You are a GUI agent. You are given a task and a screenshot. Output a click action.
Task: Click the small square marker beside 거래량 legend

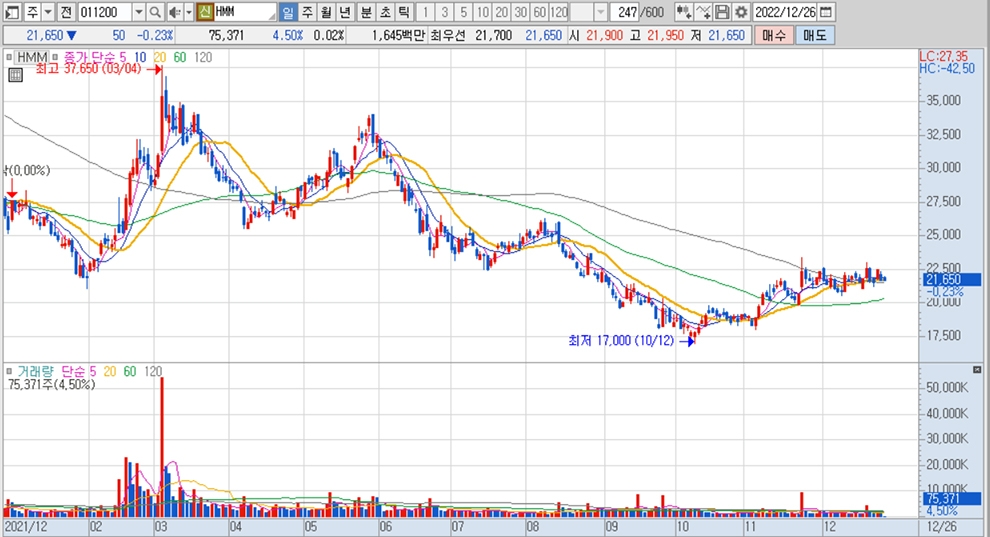click(9, 372)
